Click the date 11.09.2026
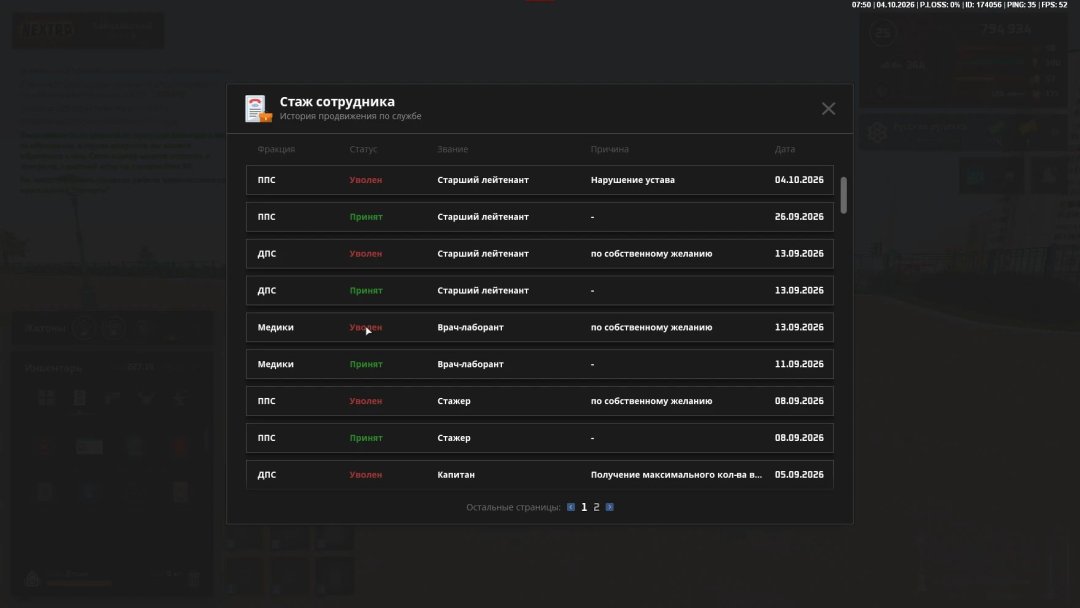Screen dimensions: 1080x608 799,364
